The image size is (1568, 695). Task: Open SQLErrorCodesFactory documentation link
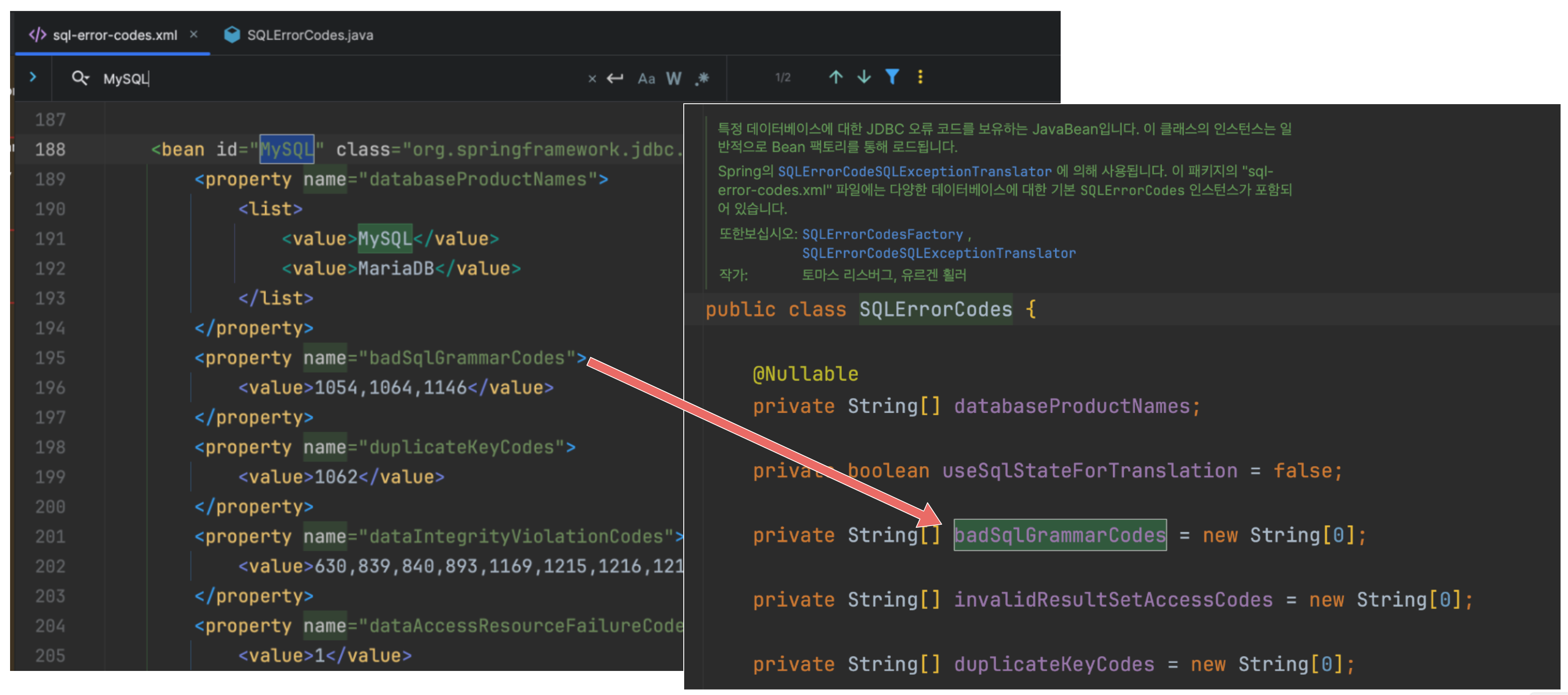pyautogui.click(x=882, y=235)
